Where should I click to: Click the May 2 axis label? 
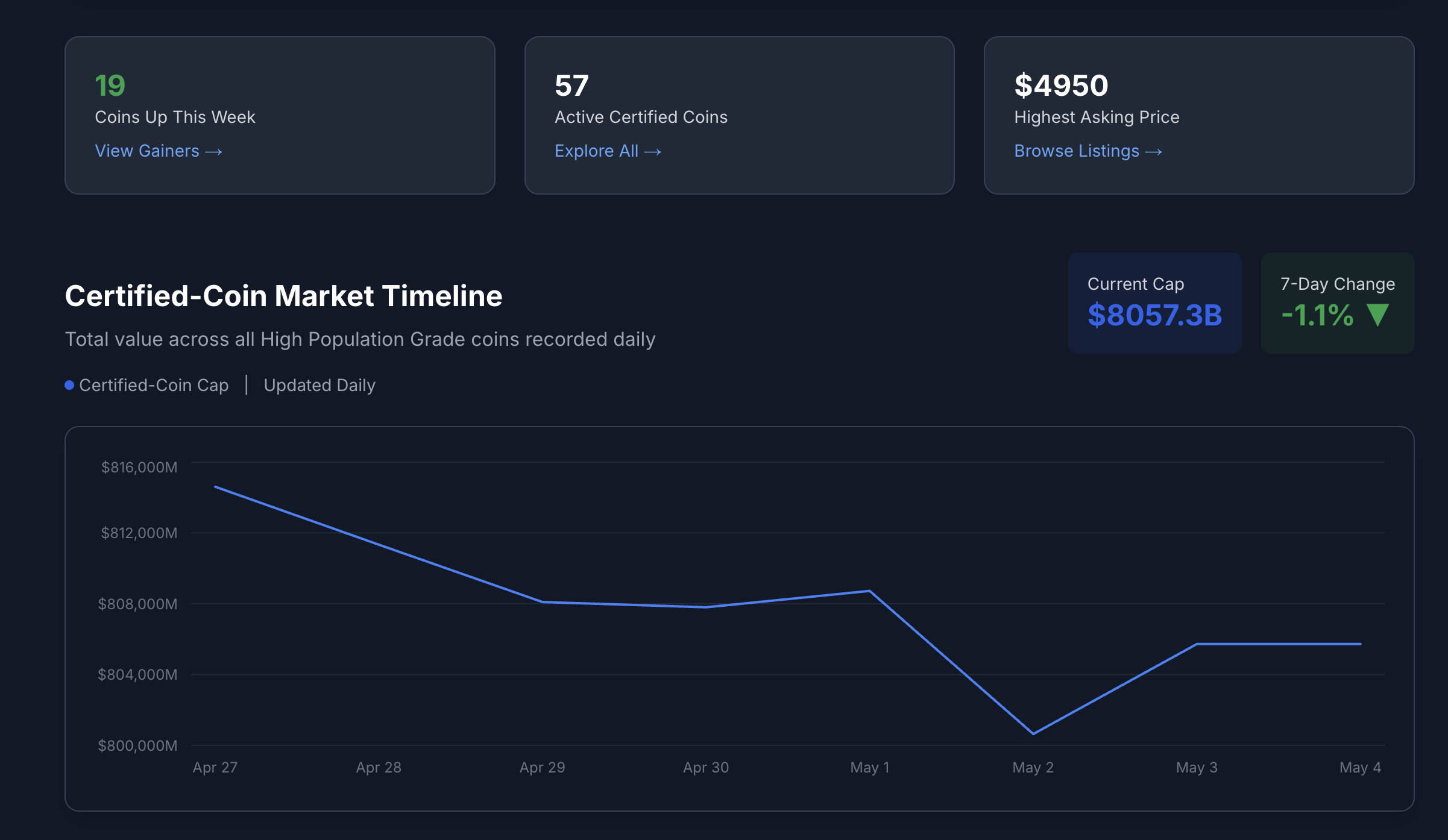click(1033, 767)
